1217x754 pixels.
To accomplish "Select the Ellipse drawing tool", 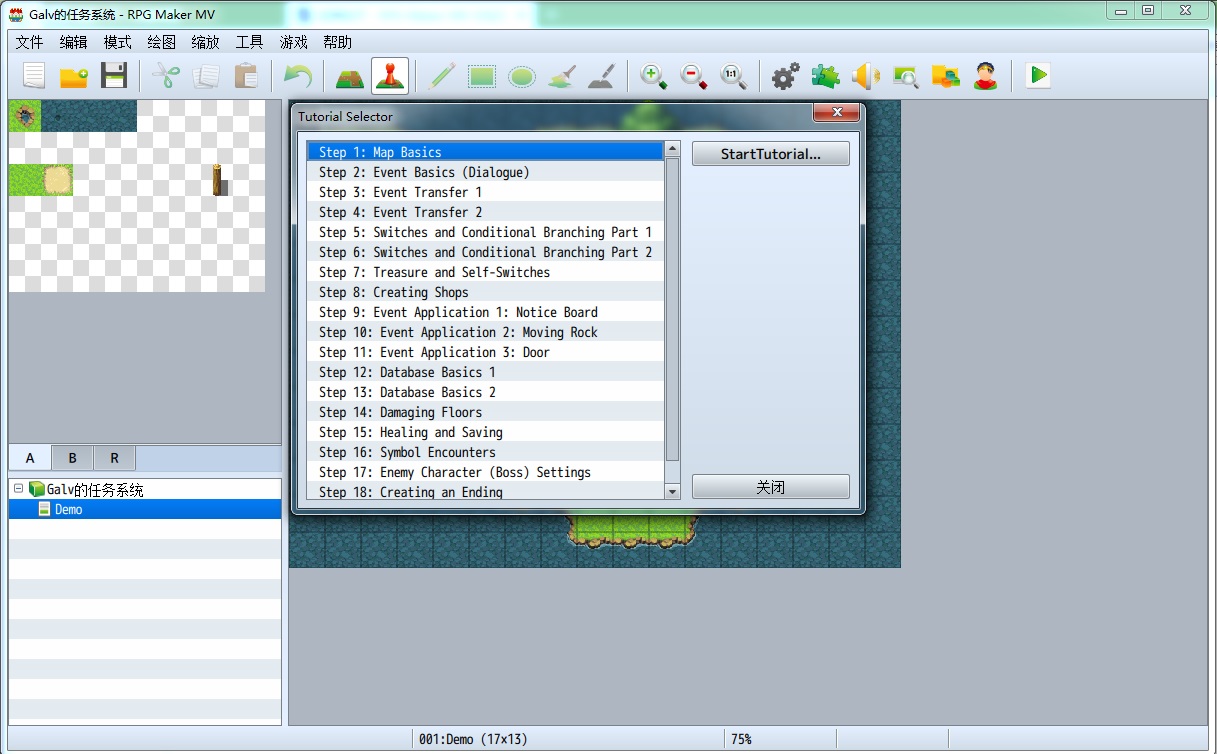I will (x=521, y=76).
